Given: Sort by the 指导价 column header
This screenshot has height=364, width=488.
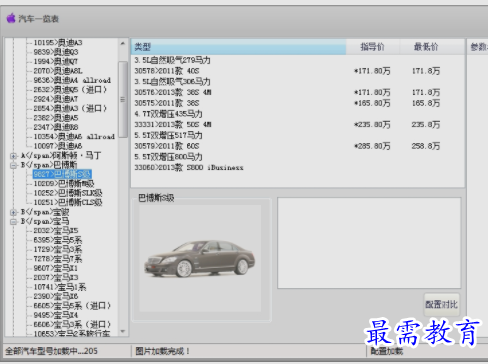Looking at the screenshot, I should point(373,47).
